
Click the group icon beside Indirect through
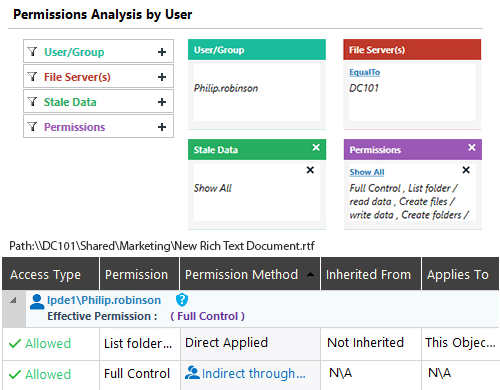[x=192, y=373]
